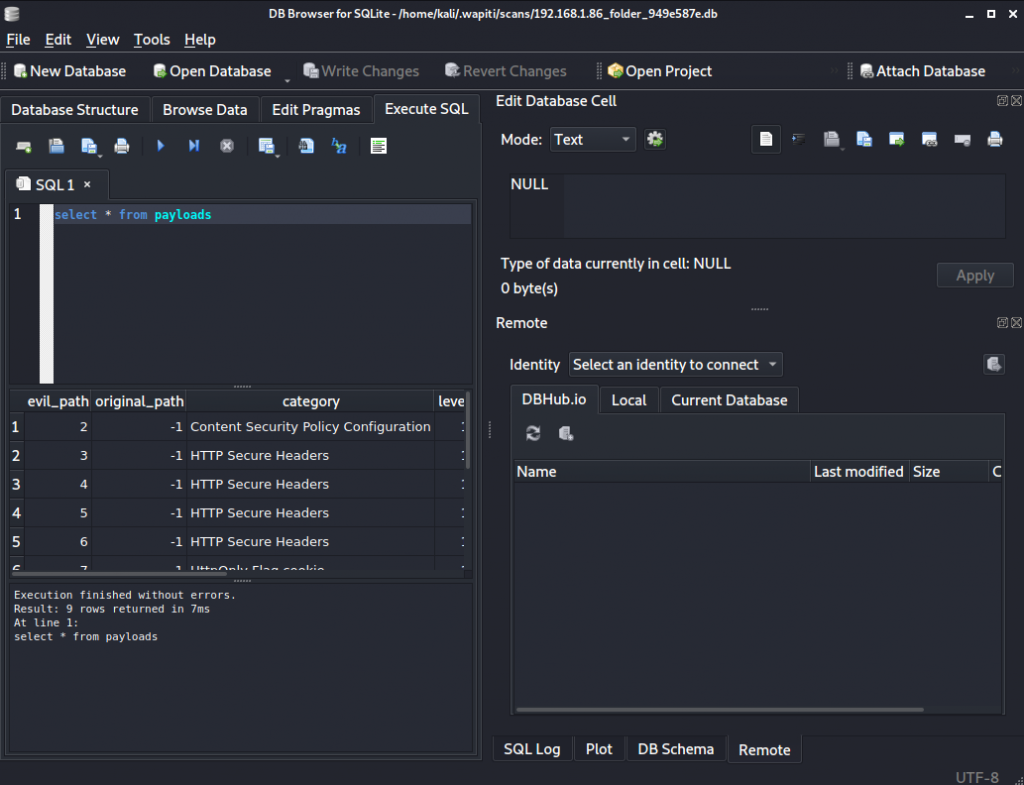This screenshot has height=785, width=1024.
Task: Click the set NULL icon in cell editor
Action: [962, 139]
